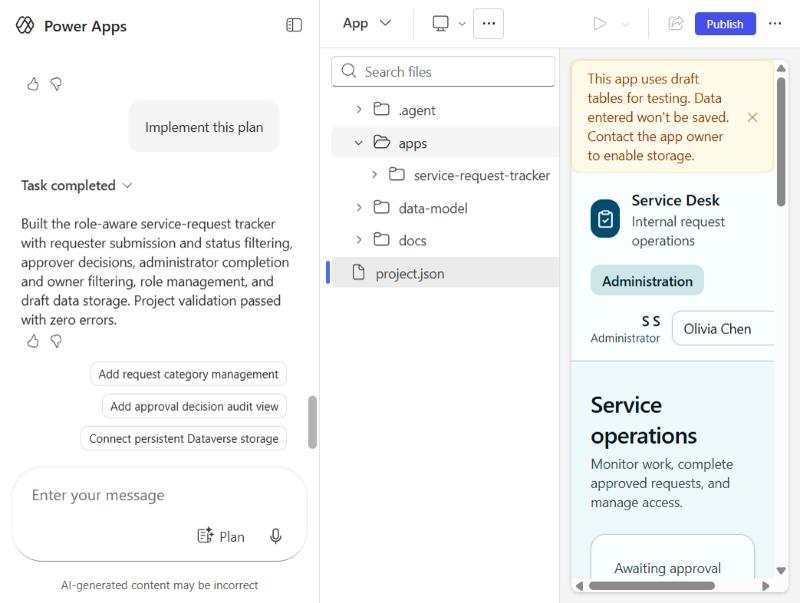Choose Connect persistent Dataverse storage suggestion

(184, 438)
